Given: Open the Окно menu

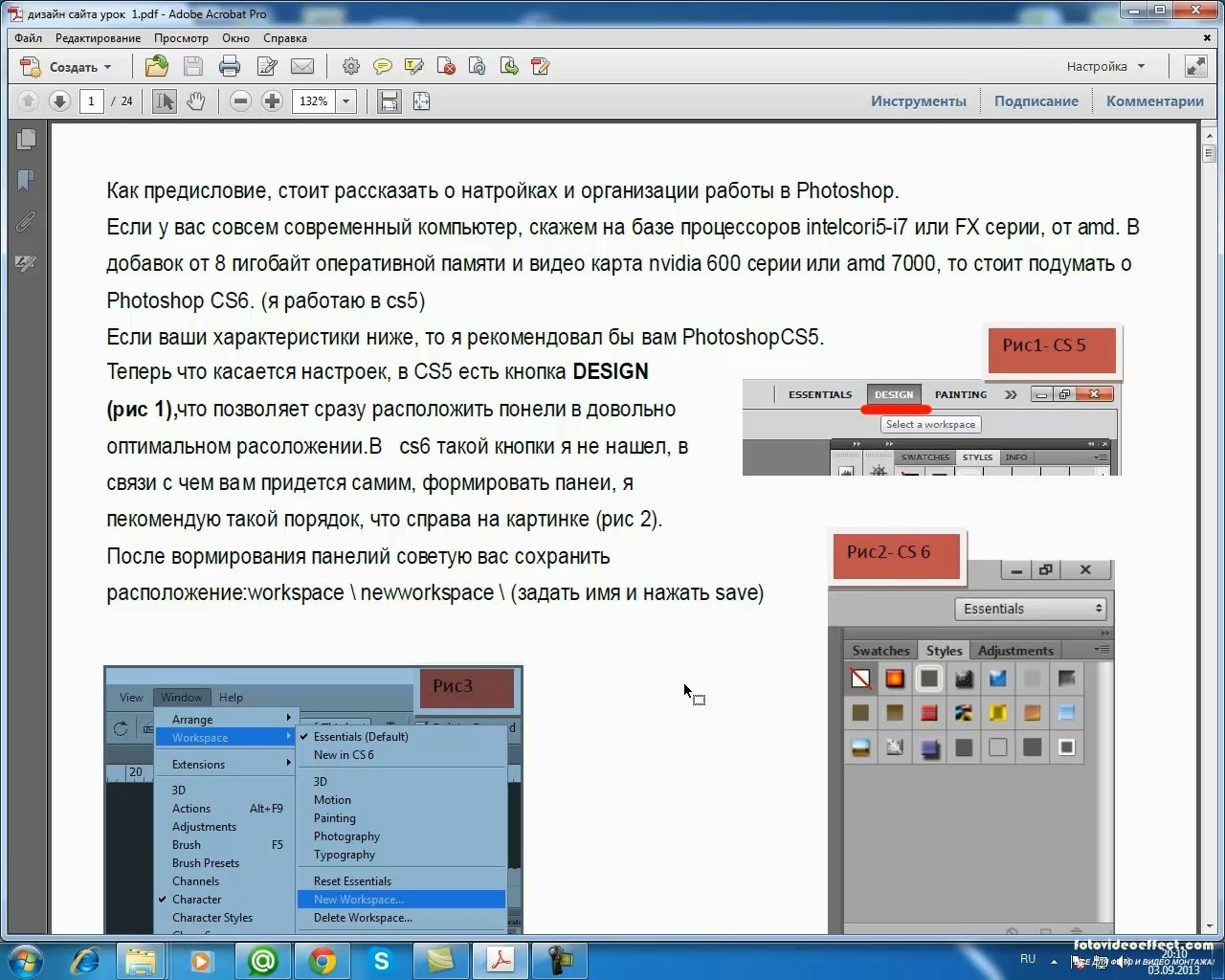Looking at the screenshot, I should click(x=235, y=38).
